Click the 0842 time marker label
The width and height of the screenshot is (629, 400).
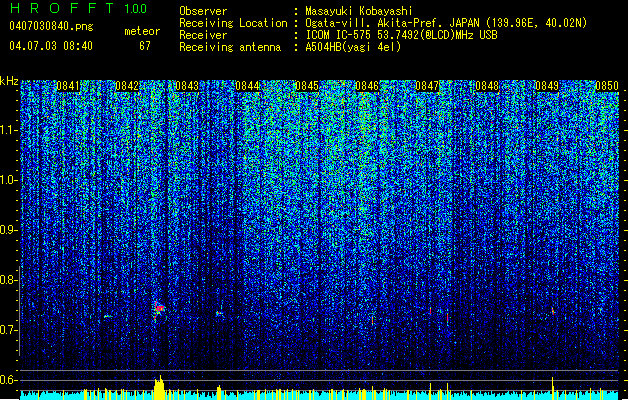click(127, 86)
